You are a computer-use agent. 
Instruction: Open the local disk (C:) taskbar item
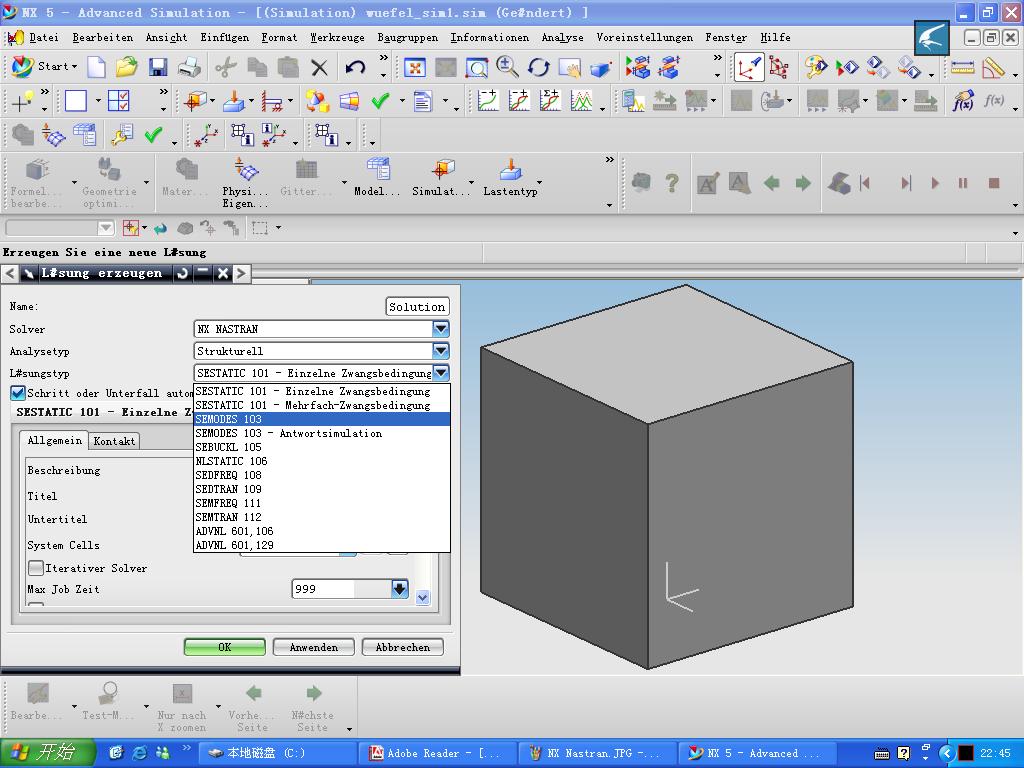277,753
